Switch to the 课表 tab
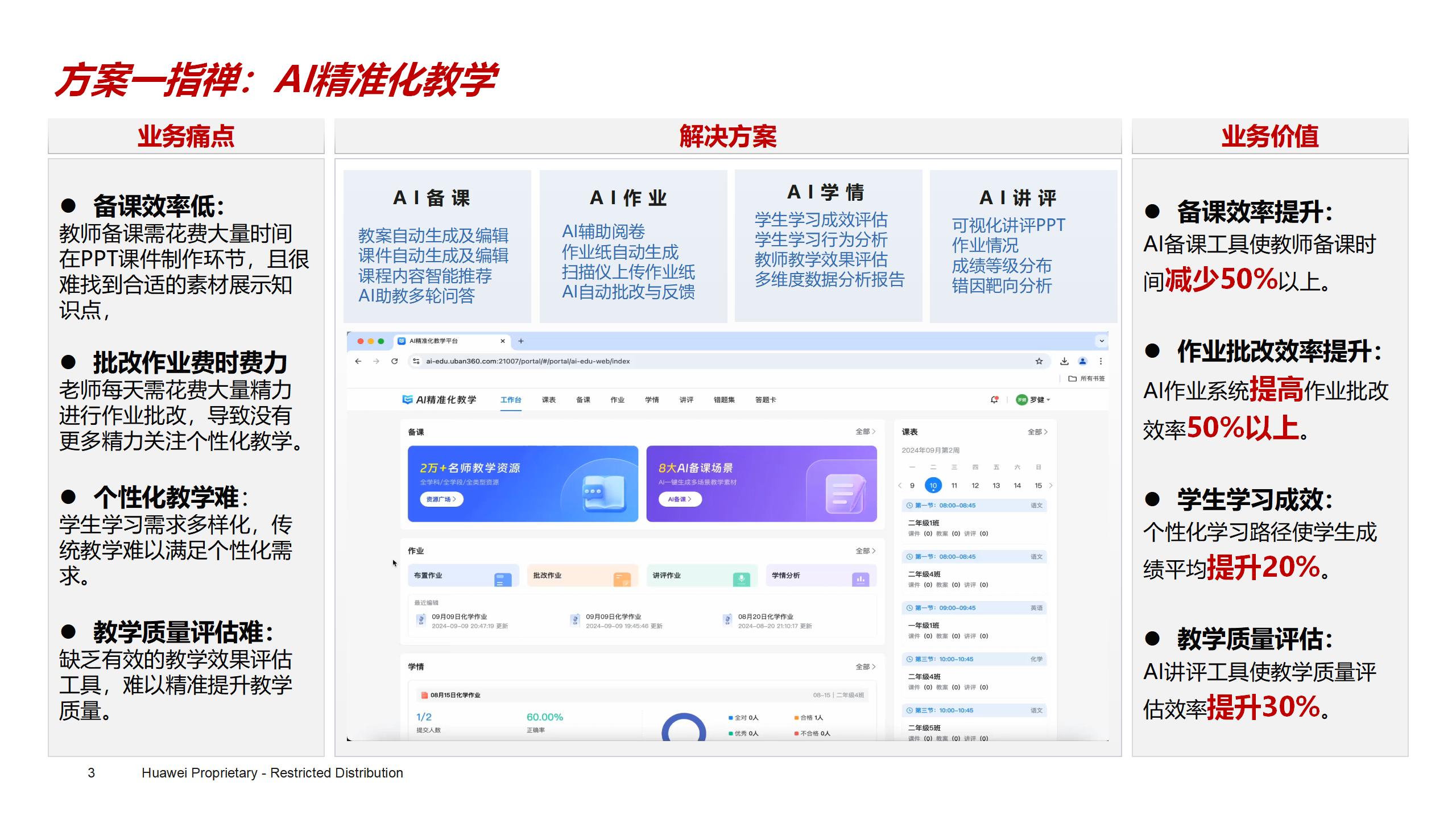The width and height of the screenshot is (1456, 819). 548,400
